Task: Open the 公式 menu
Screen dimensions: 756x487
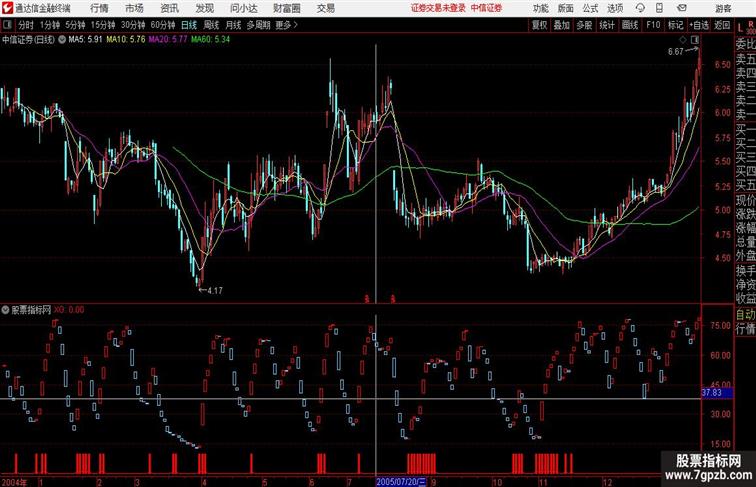Action: coord(590,8)
